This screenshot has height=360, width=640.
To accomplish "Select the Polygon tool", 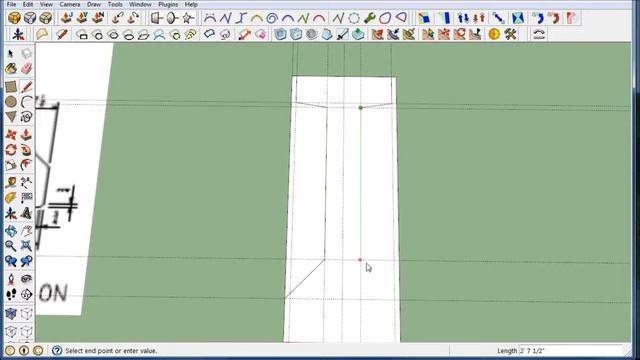I will pos(11,117).
